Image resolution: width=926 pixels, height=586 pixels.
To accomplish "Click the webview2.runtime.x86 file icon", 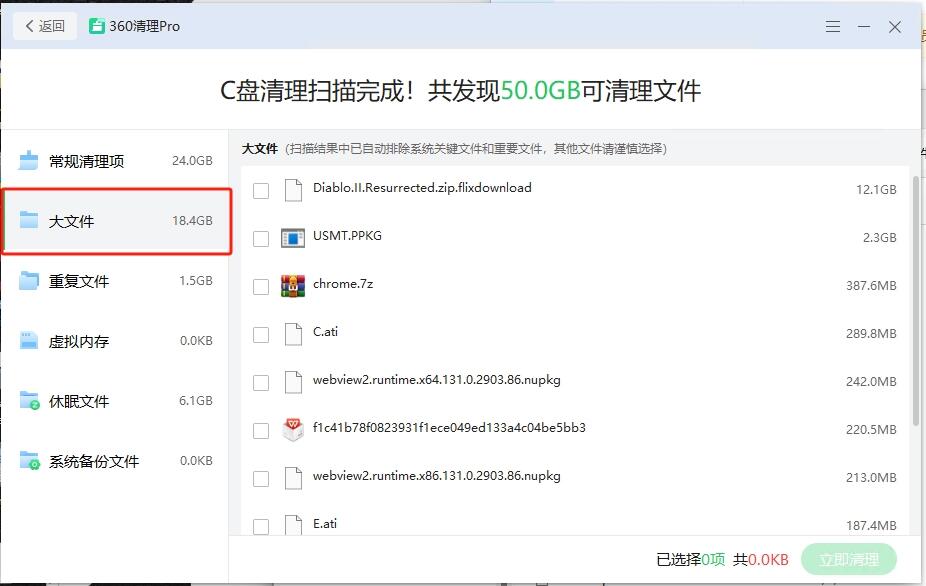I will 293,478.
